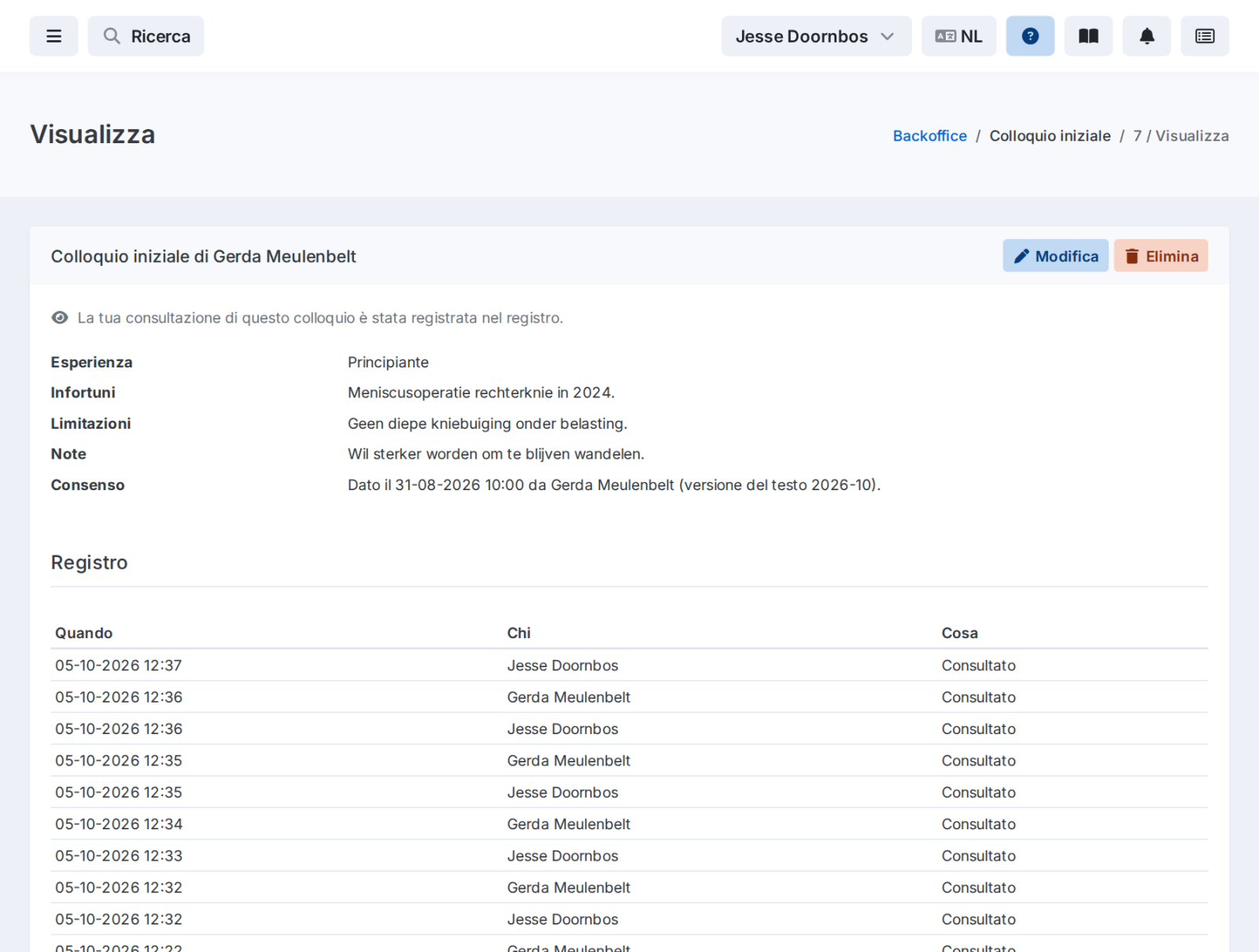Image resolution: width=1259 pixels, height=952 pixels.
Task: Select Consultato in the 12:37 row
Action: 978,666
